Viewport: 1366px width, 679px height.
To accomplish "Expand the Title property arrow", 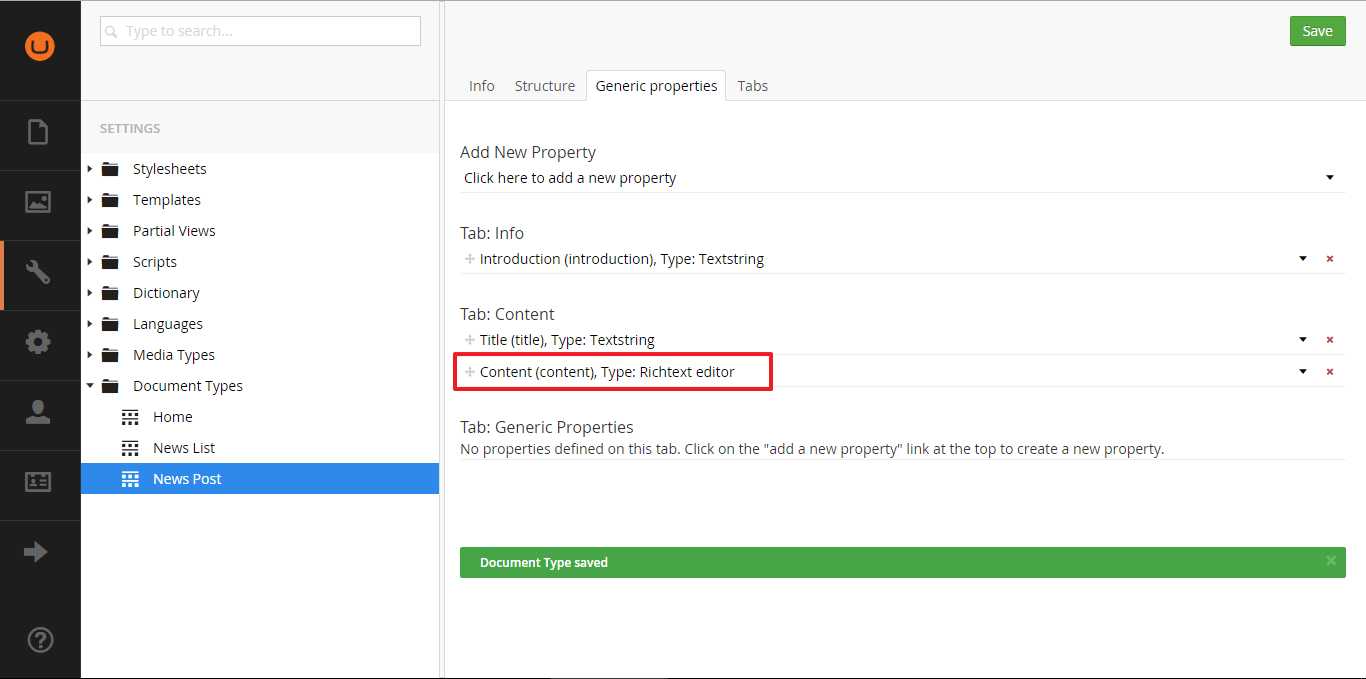I will (1303, 340).
